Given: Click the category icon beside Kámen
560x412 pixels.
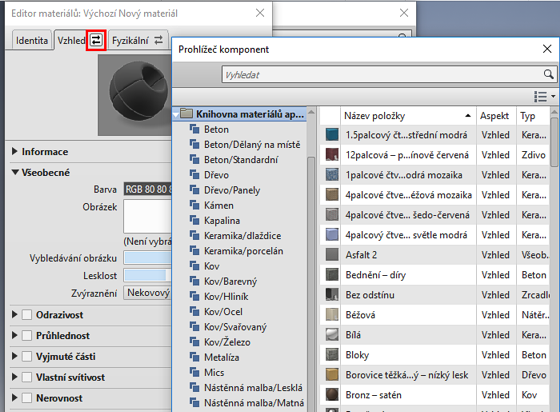Looking at the screenshot, I should click(195, 205).
